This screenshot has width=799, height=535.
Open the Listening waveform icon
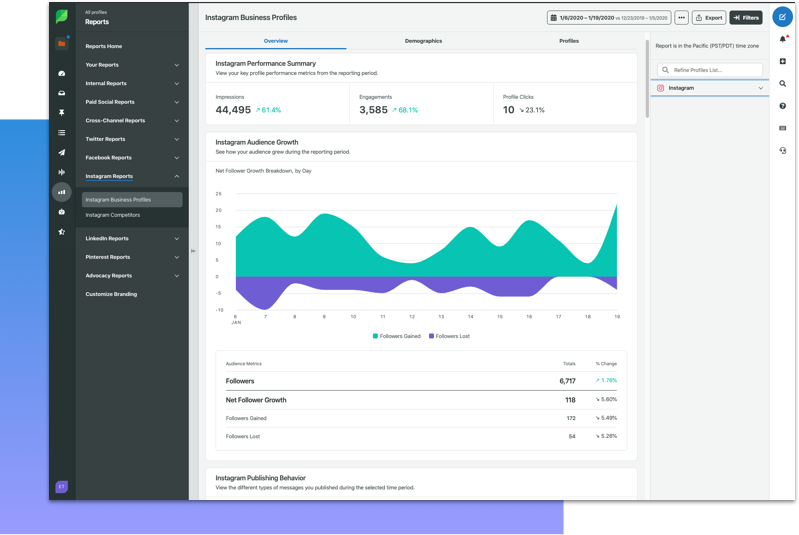[x=62, y=172]
